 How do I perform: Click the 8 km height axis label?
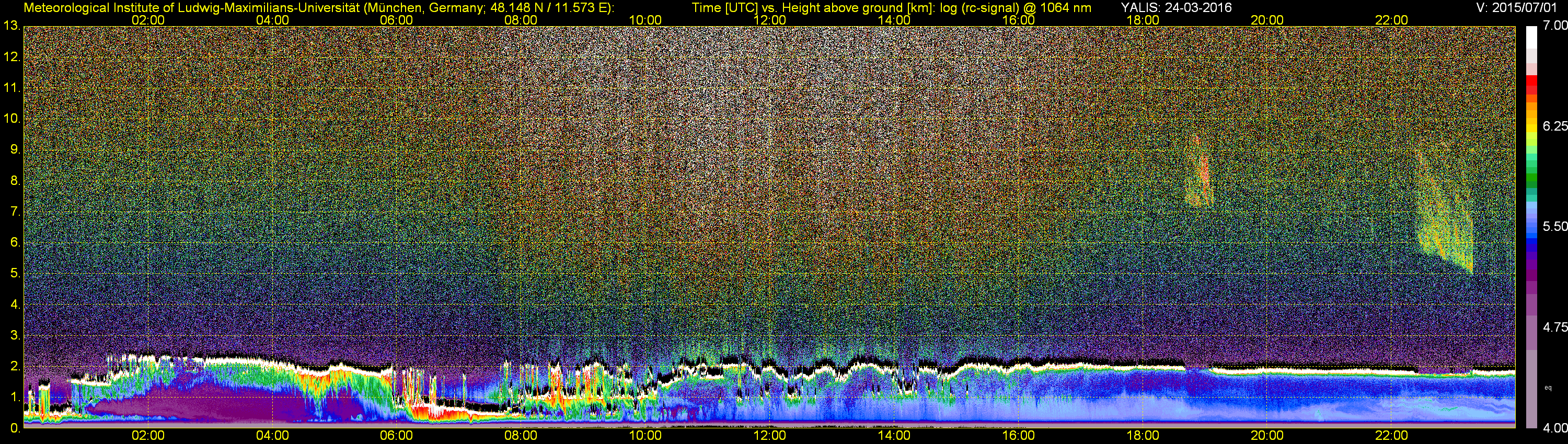15,181
